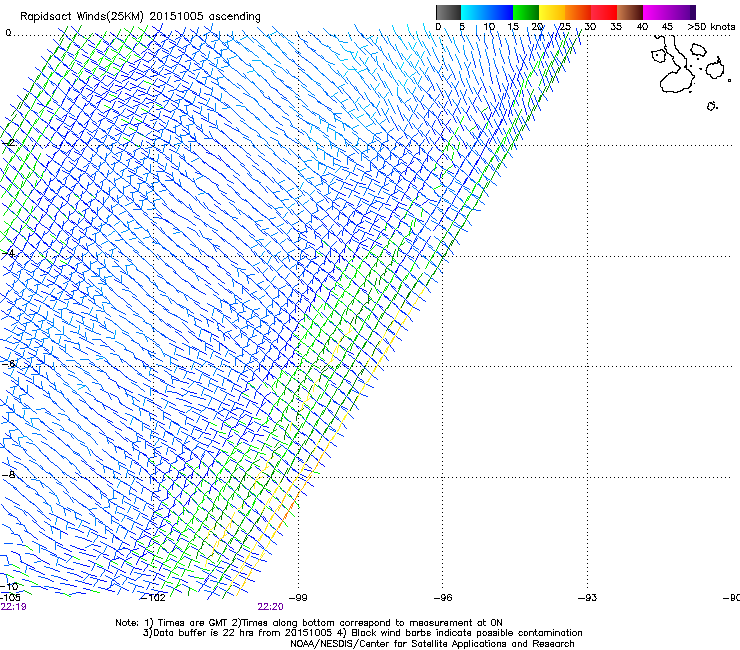Click the magenta 40-45 knots legend swatch

(x=656, y=12)
